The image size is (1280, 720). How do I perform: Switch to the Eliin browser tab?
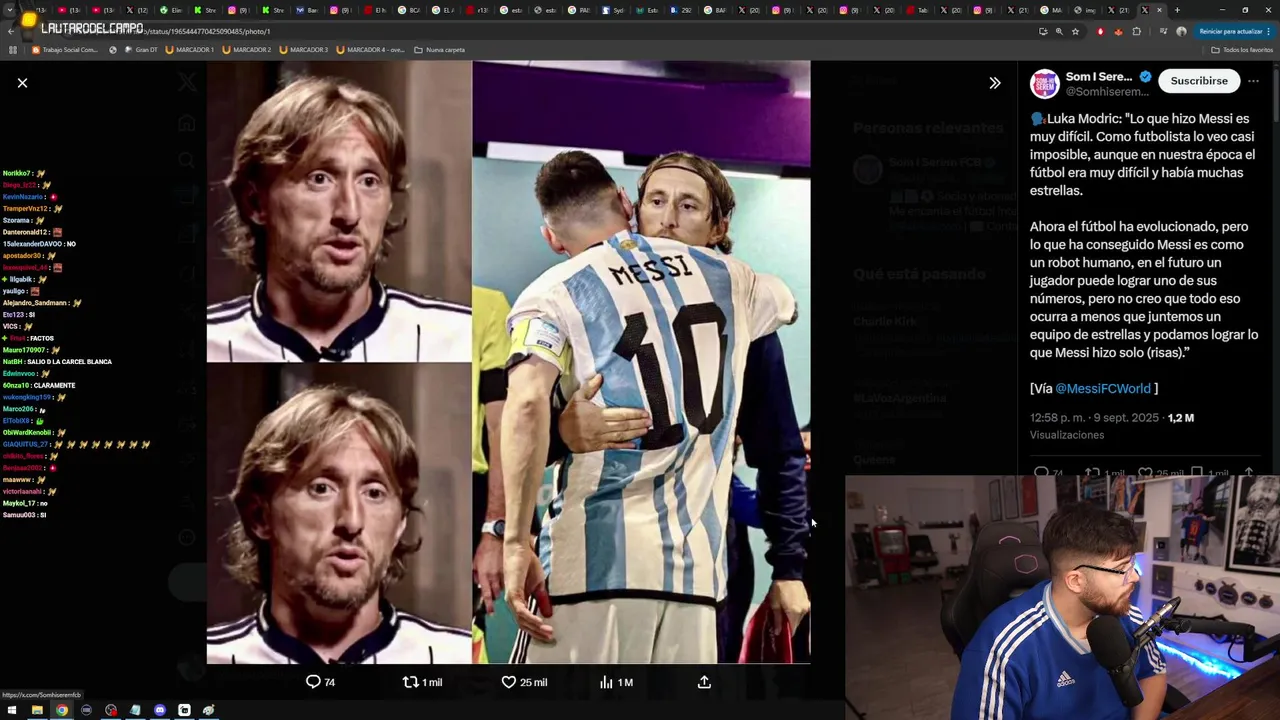pos(172,10)
